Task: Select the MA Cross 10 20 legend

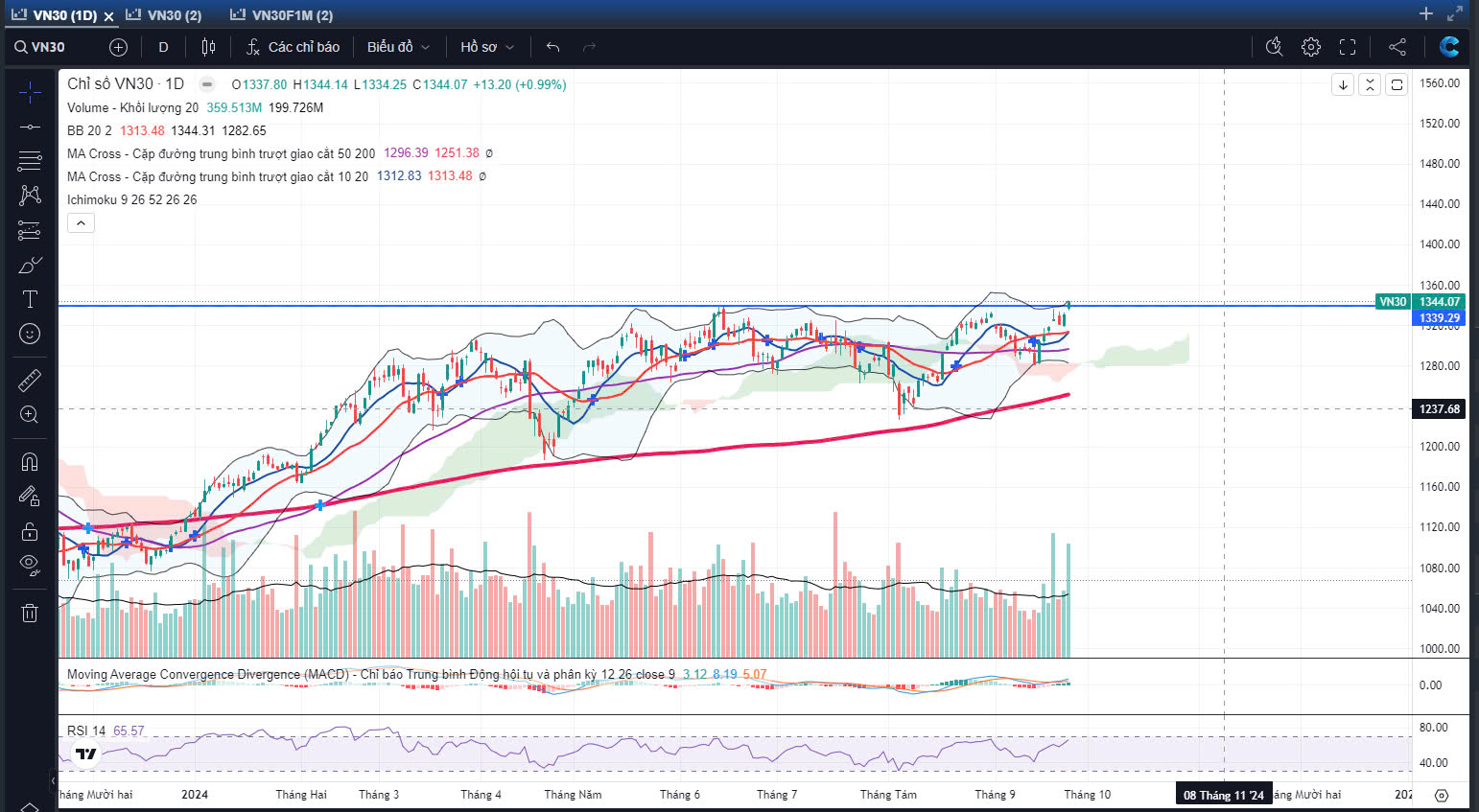Action: pos(218,176)
